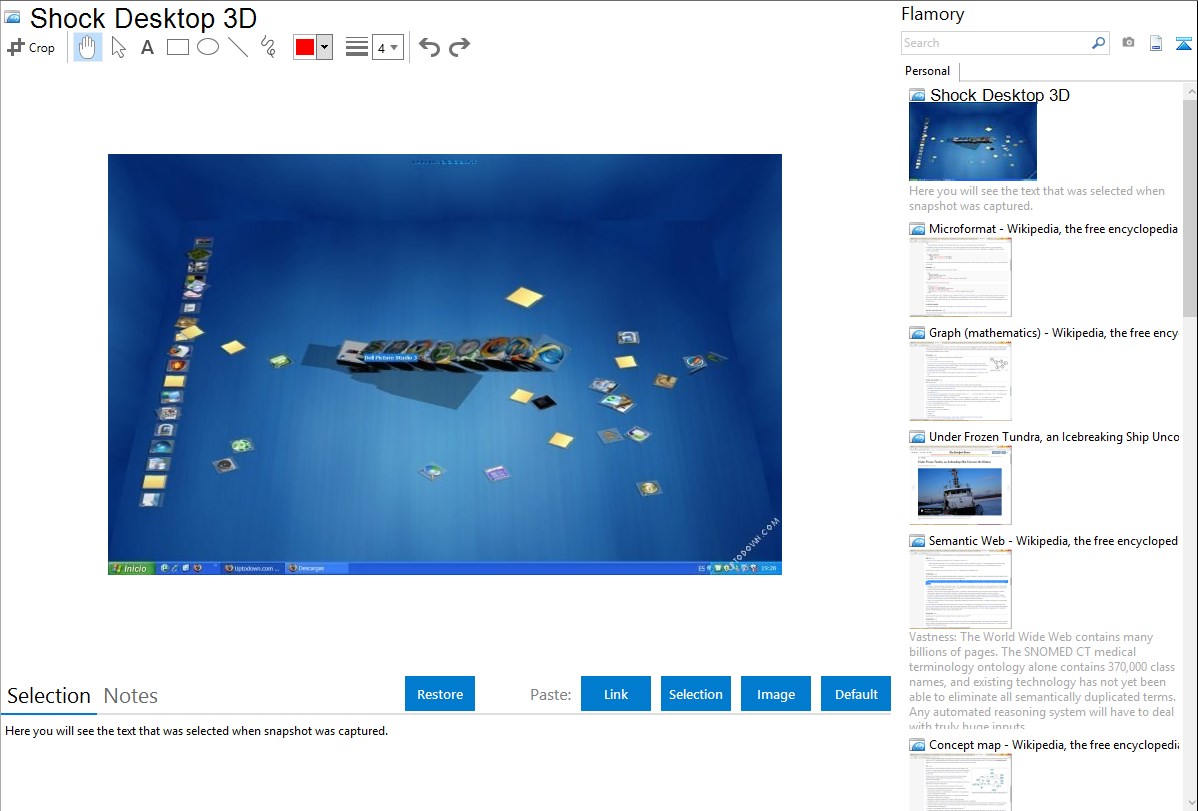Switch to the Personal tab
Viewport: 1198px width, 811px height.
point(927,71)
